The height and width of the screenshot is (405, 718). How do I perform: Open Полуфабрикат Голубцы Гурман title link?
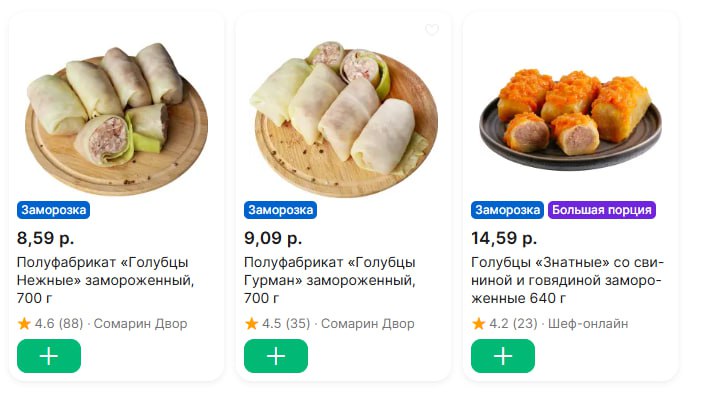(x=330, y=280)
